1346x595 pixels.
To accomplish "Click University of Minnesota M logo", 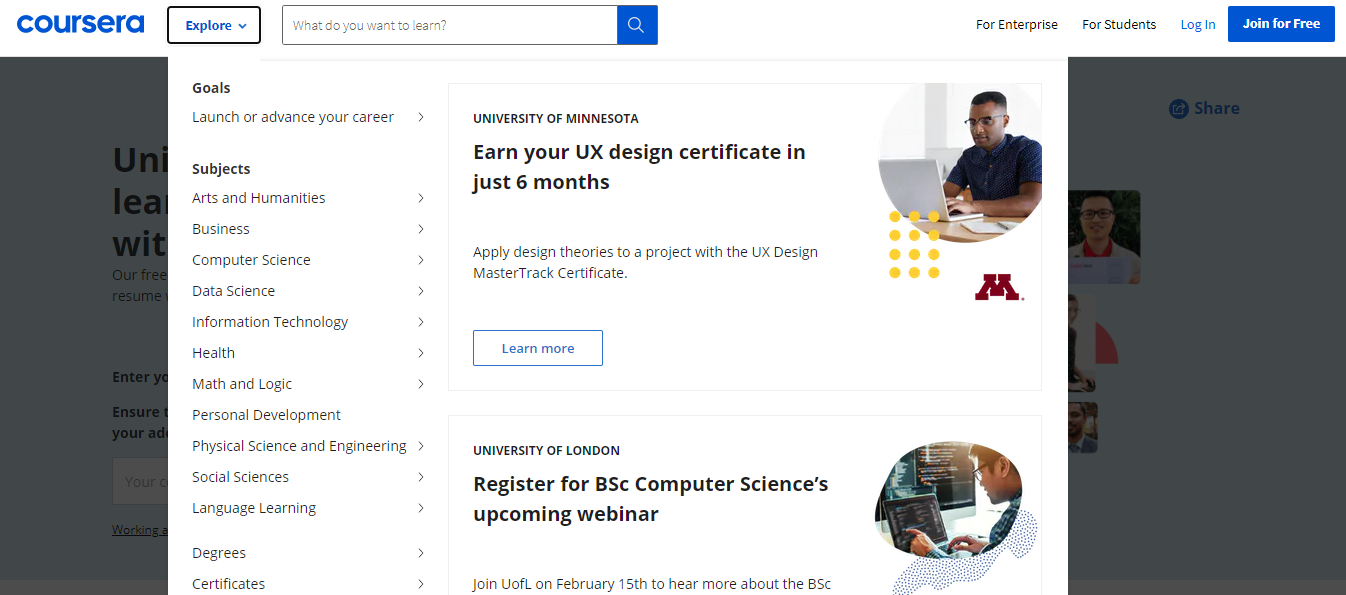I will click(997, 287).
